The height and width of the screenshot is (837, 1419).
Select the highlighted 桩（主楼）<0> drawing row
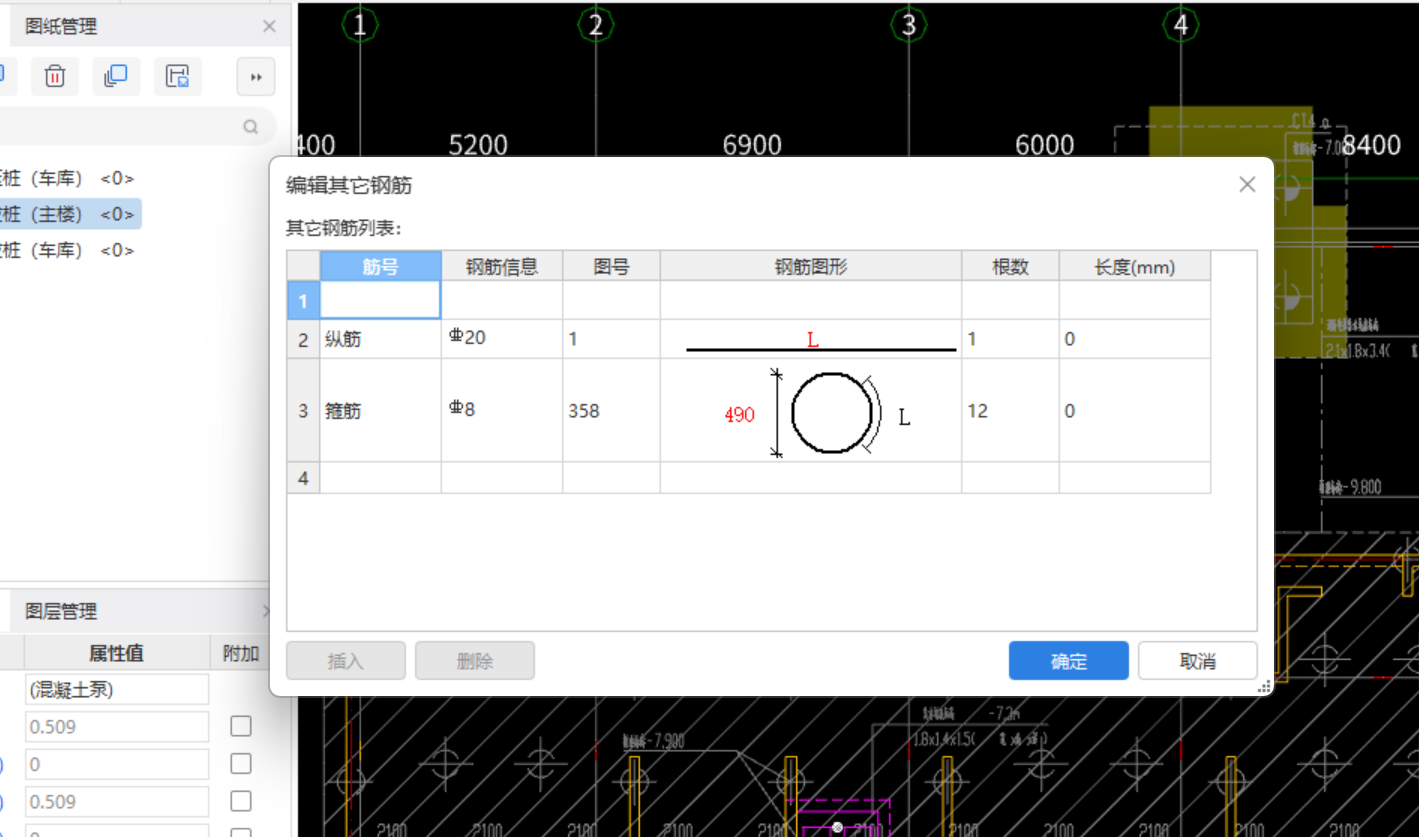[70, 214]
